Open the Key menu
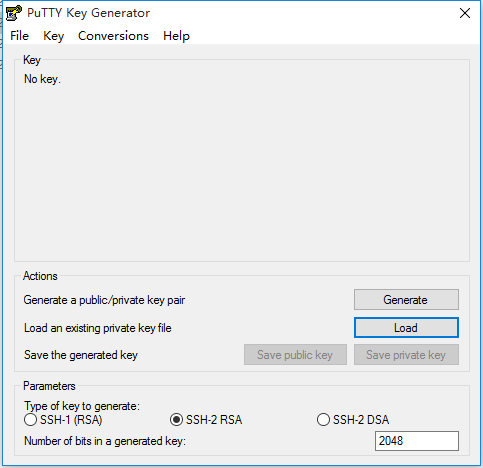 click(53, 36)
